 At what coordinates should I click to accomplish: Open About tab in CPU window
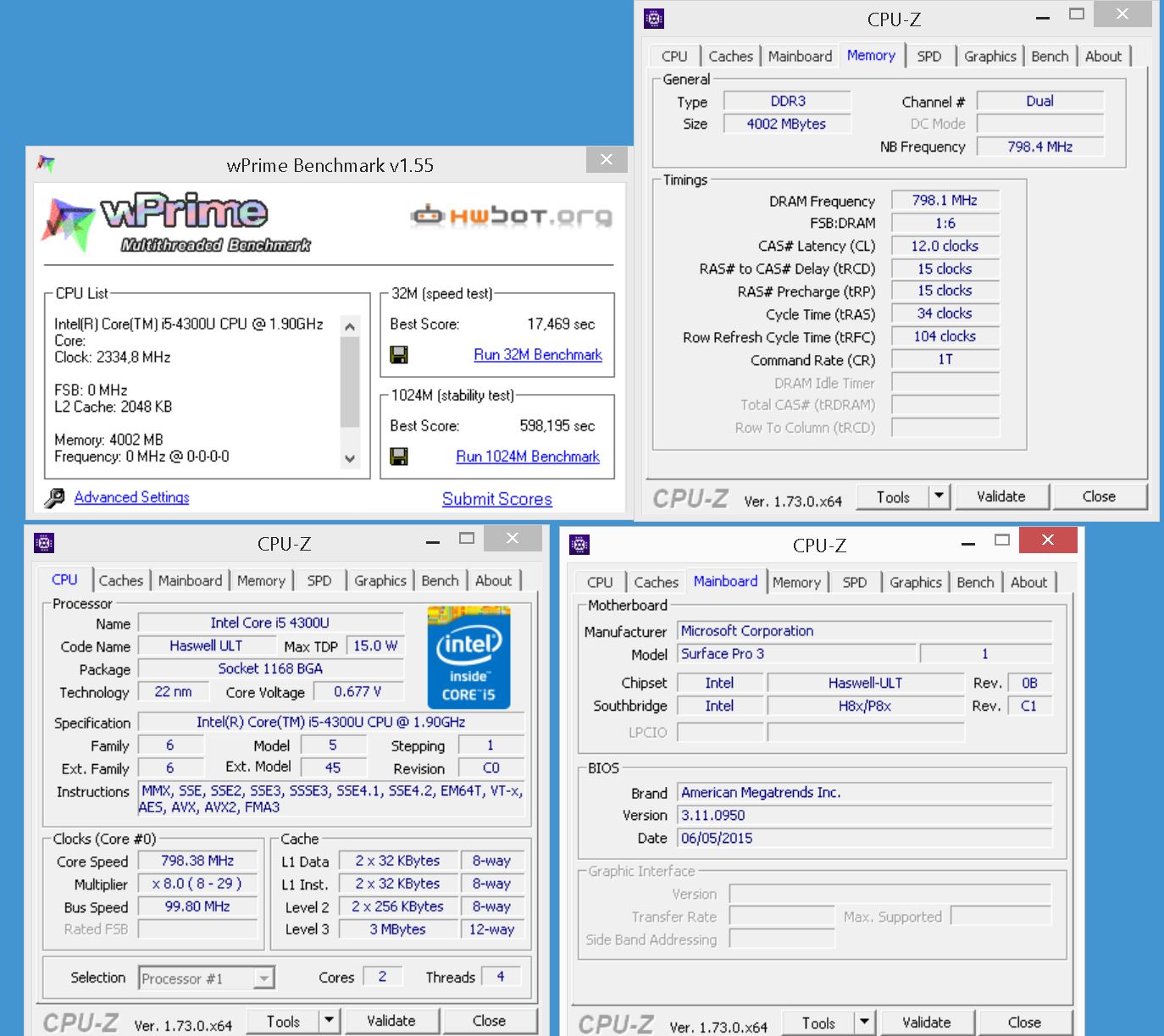[x=493, y=580]
